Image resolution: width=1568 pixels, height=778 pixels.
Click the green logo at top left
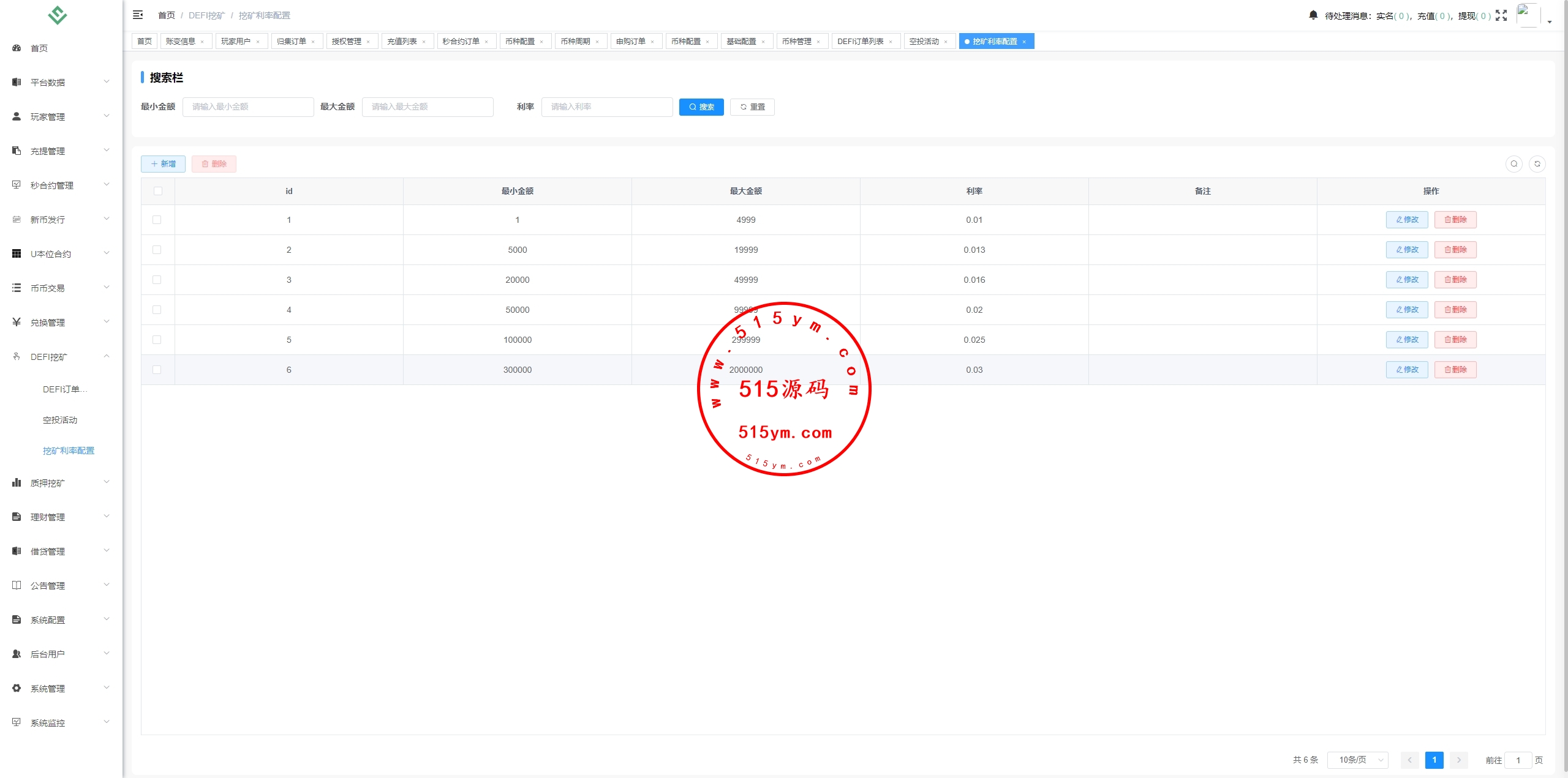pos(58,15)
